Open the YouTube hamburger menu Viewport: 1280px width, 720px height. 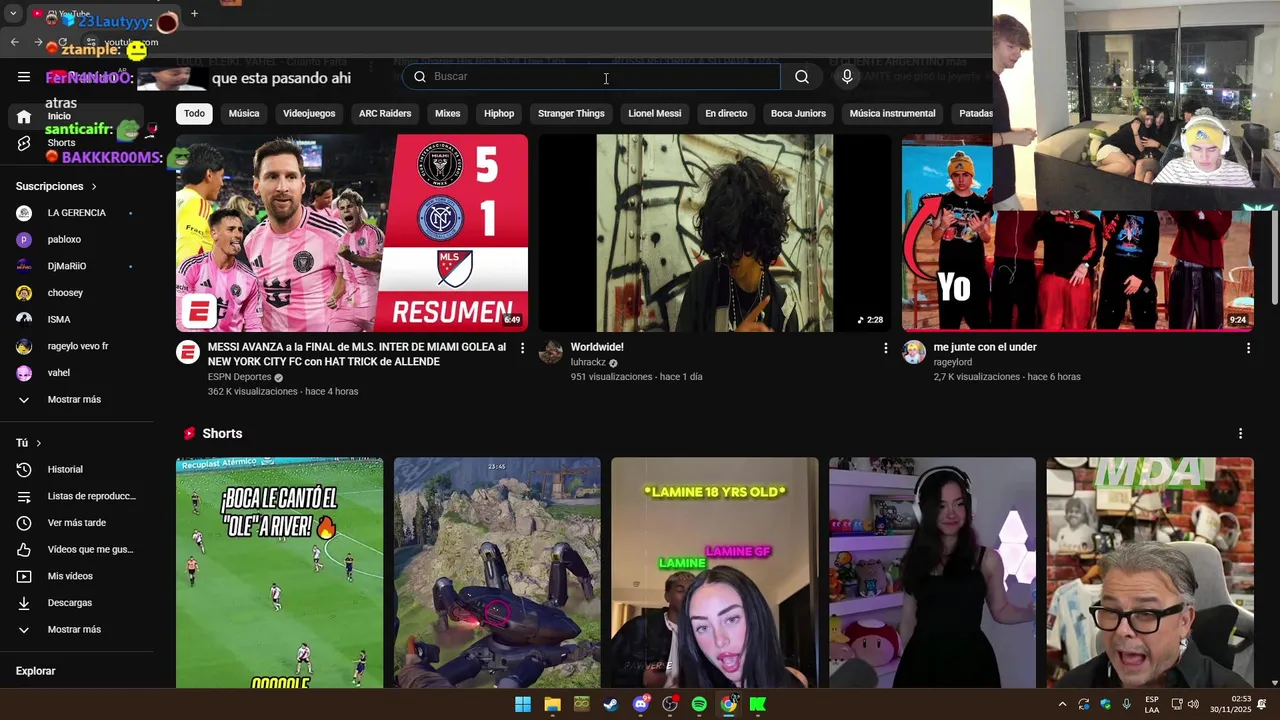pos(24,77)
